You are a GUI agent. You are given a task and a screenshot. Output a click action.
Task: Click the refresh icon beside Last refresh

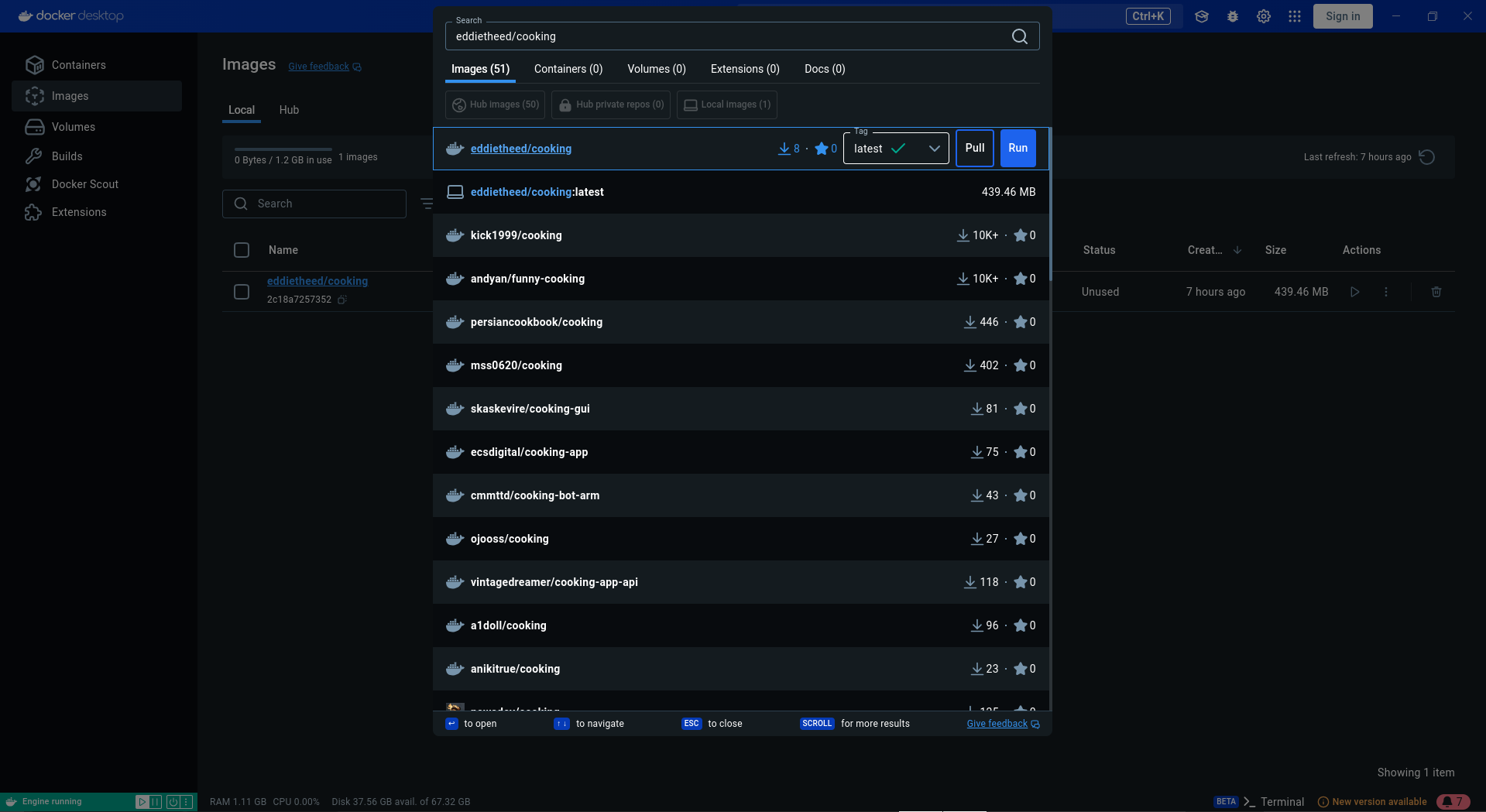point(1427,157)
